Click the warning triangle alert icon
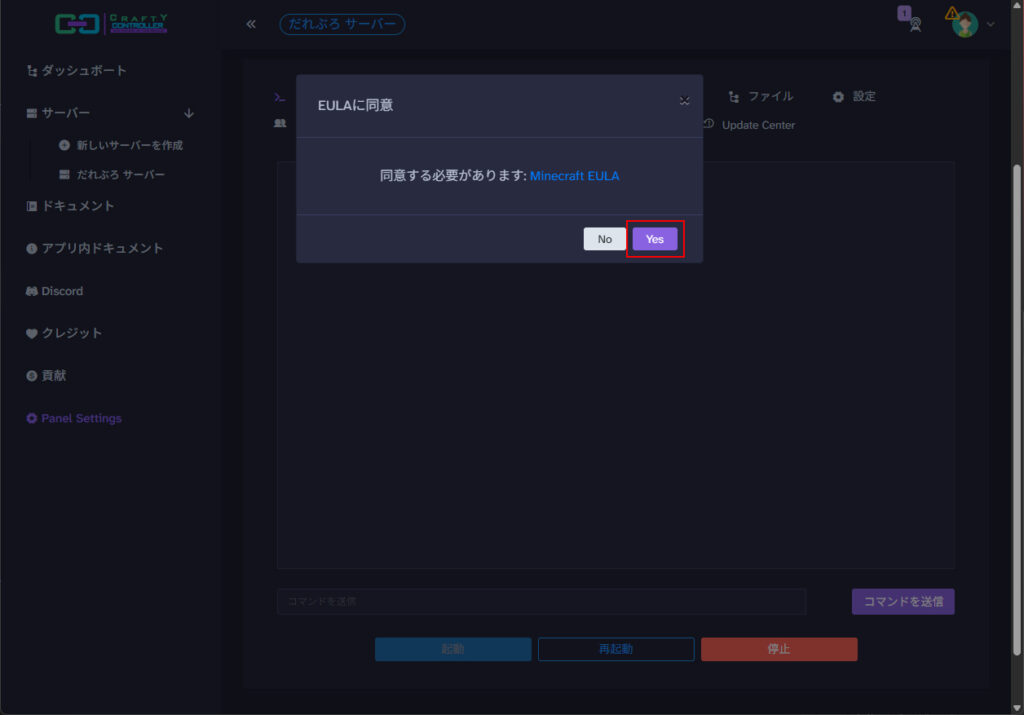 952,13
